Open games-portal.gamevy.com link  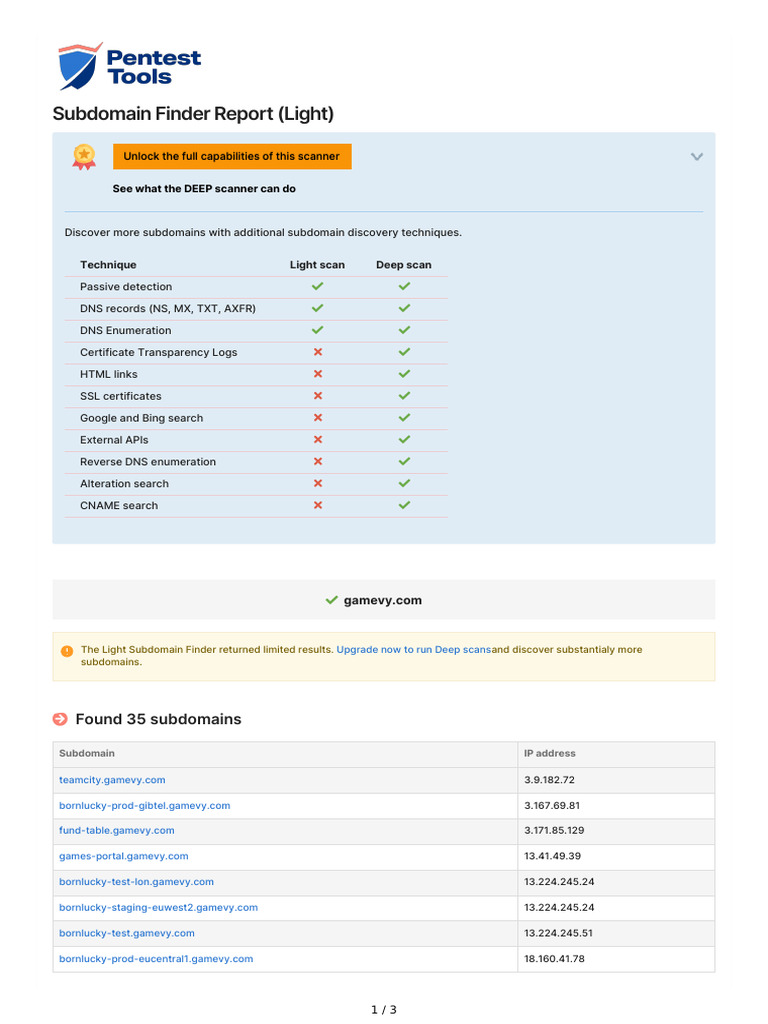[123, 856]
